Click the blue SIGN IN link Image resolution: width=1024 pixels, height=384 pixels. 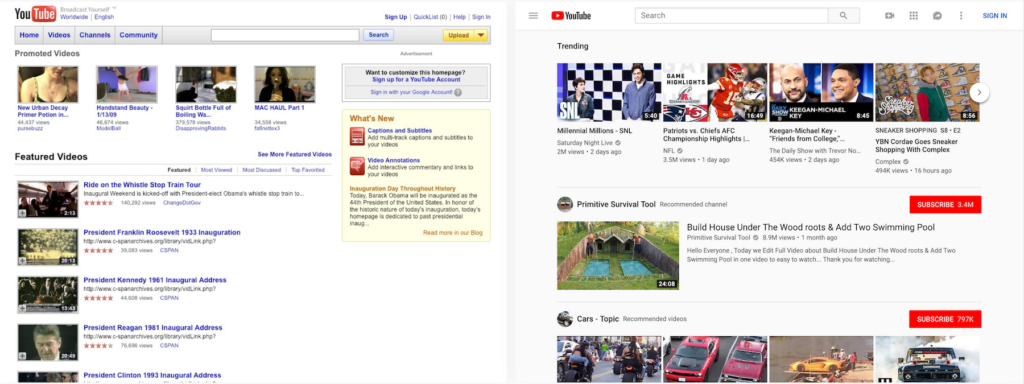coord(995,16)
